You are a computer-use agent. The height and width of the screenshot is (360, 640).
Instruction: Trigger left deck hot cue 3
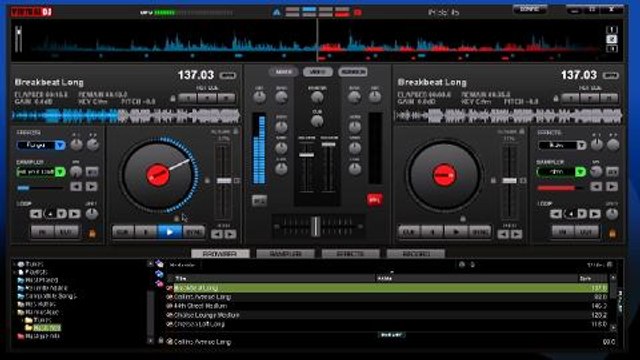point(226,98)
